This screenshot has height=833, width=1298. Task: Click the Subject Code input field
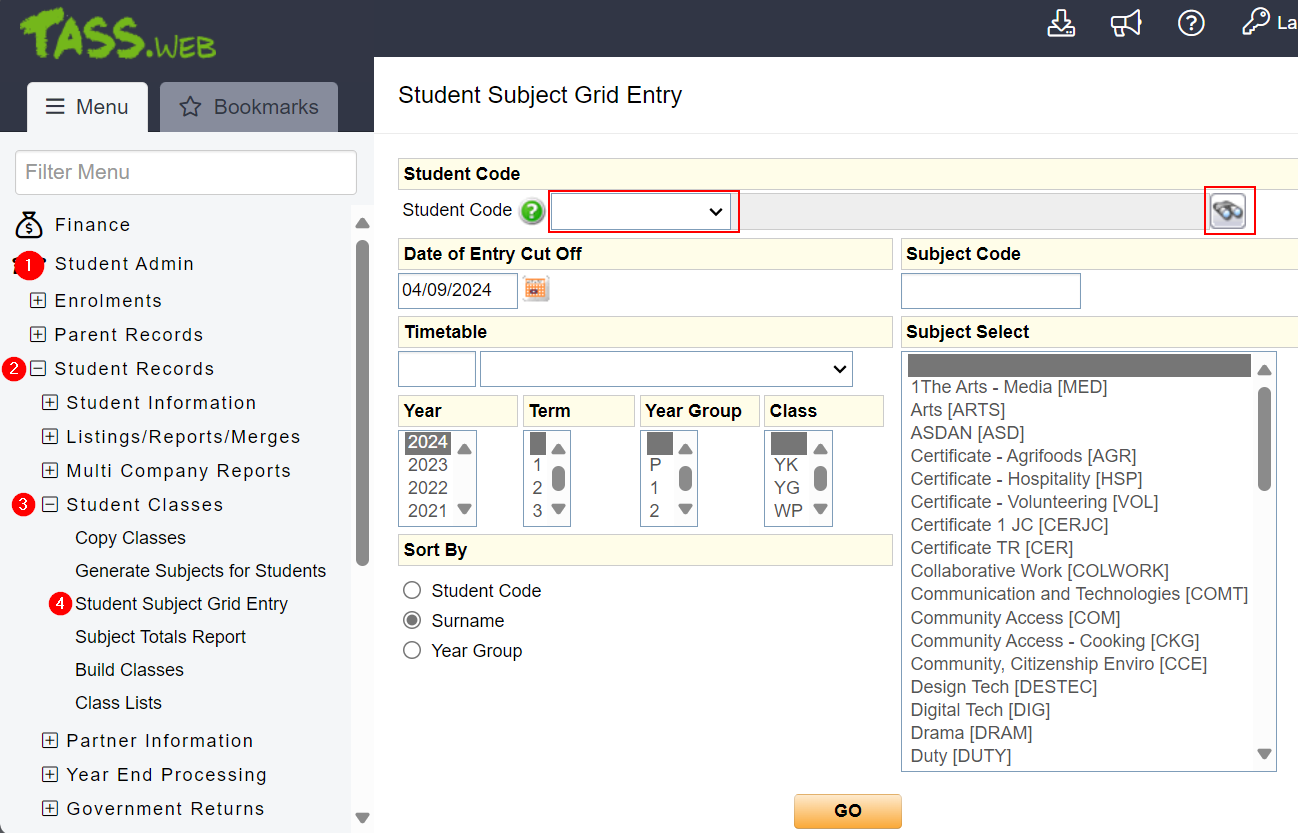991,290
